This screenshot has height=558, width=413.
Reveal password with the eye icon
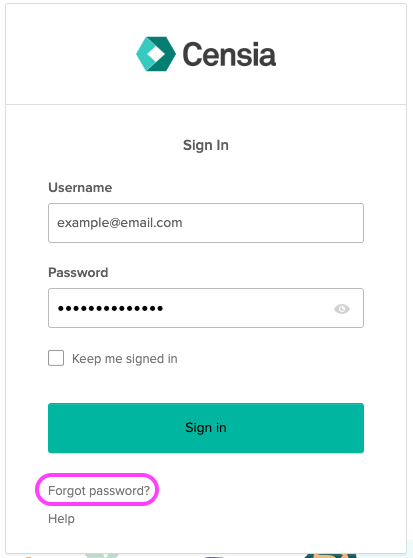(342, 309)
